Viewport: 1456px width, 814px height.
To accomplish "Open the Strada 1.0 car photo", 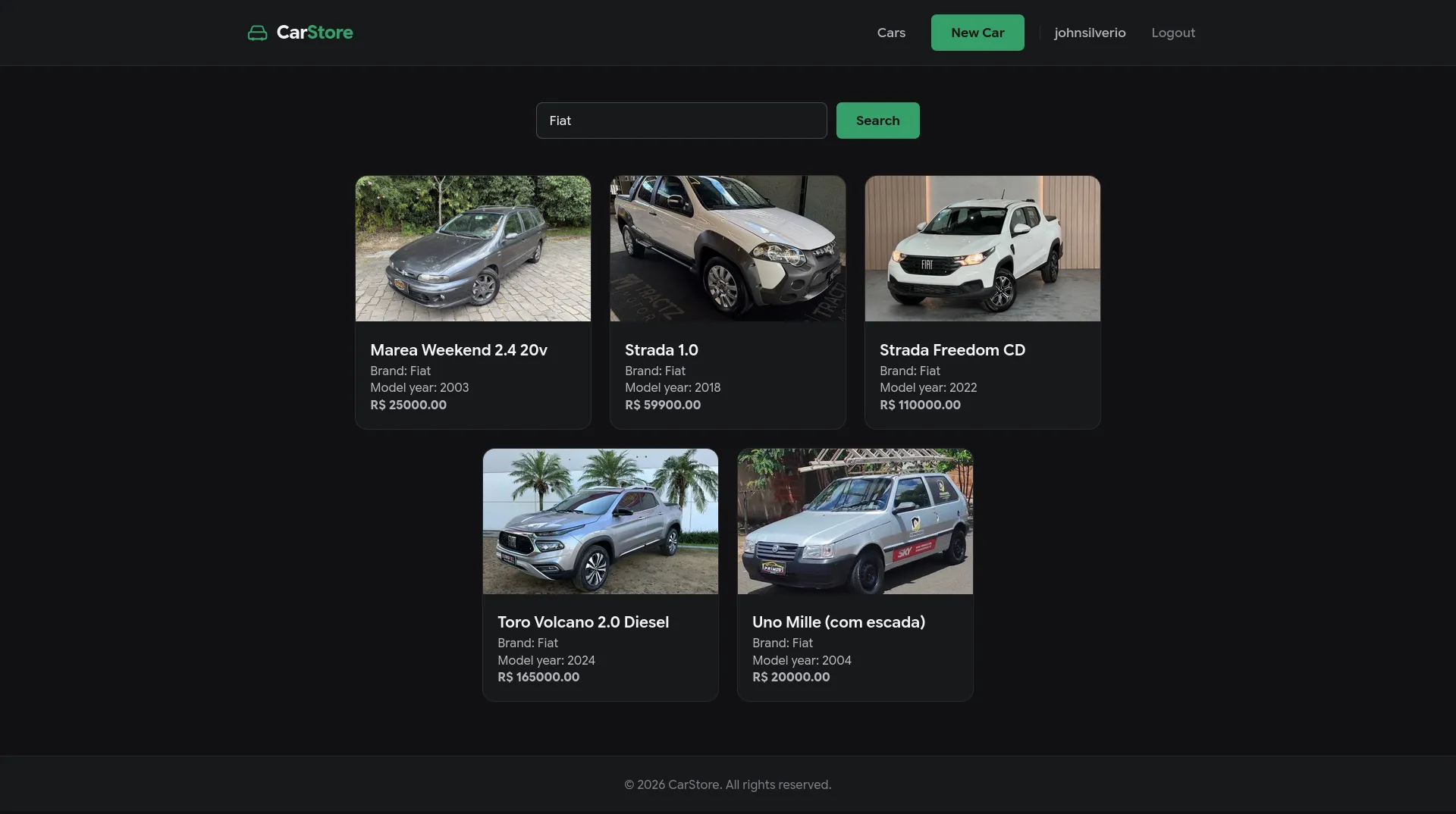I will (728, 249).
